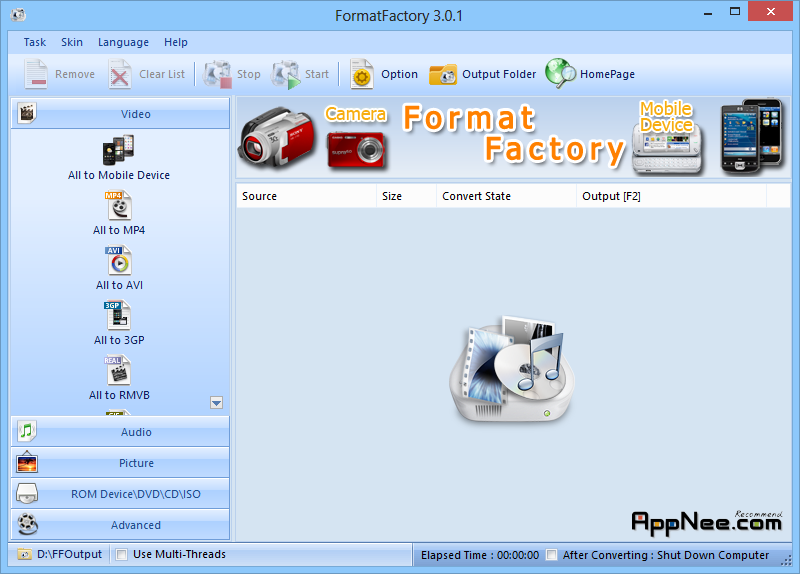Open the Option gear icon

coord(362,74)
